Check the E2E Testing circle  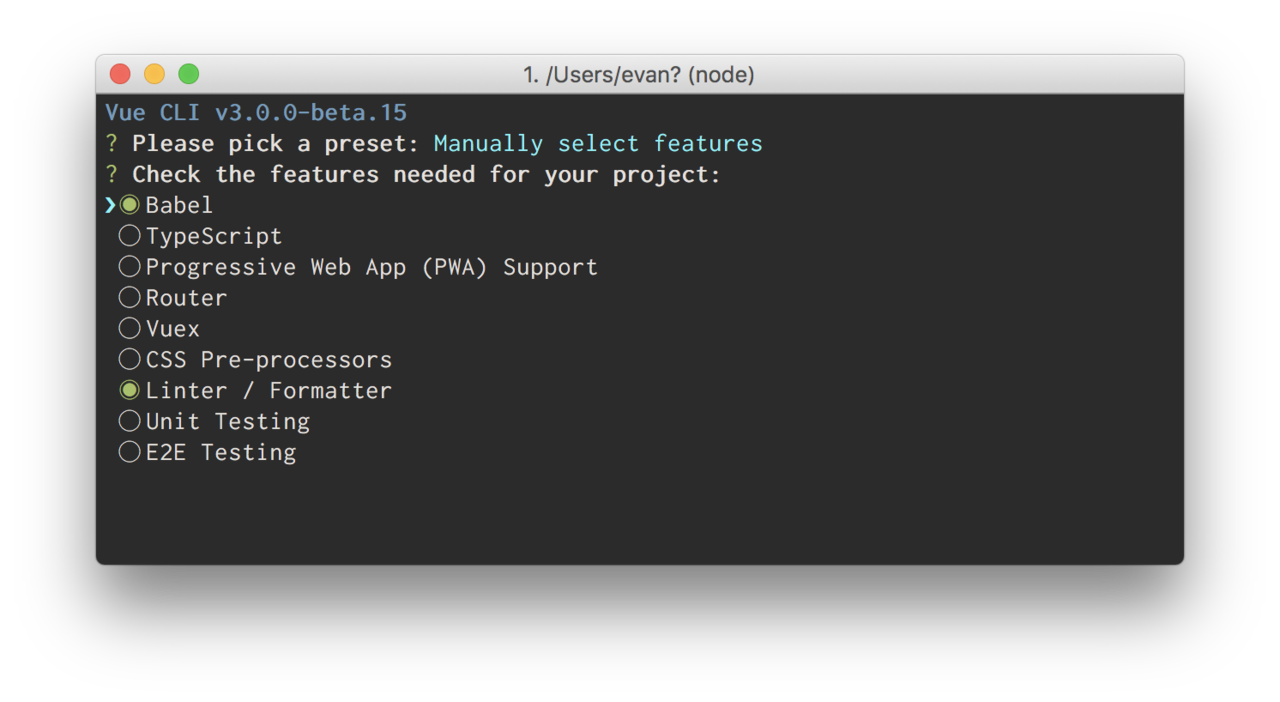(x=130, y=453)
